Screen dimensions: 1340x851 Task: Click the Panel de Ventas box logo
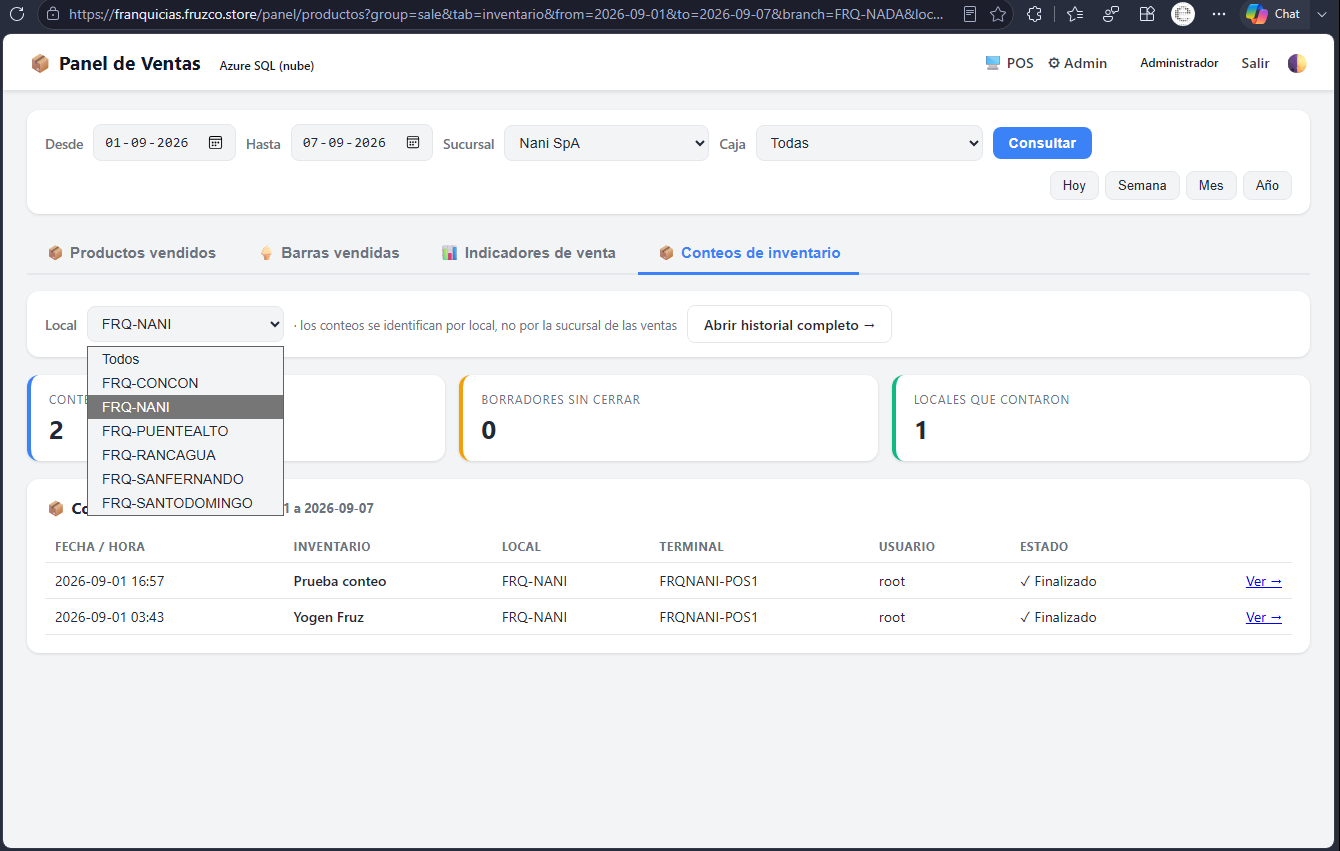coord(40,63)
